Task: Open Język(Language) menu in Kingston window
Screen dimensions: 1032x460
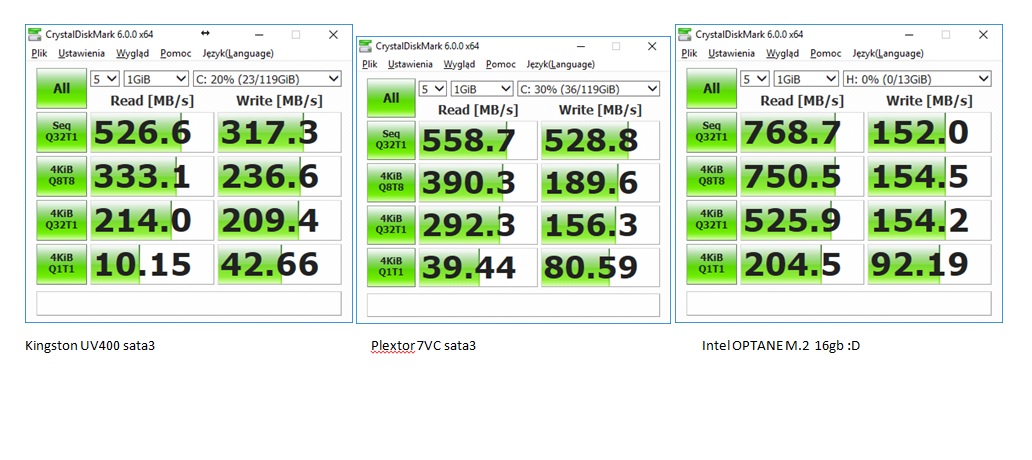Action: pos(238,53)
